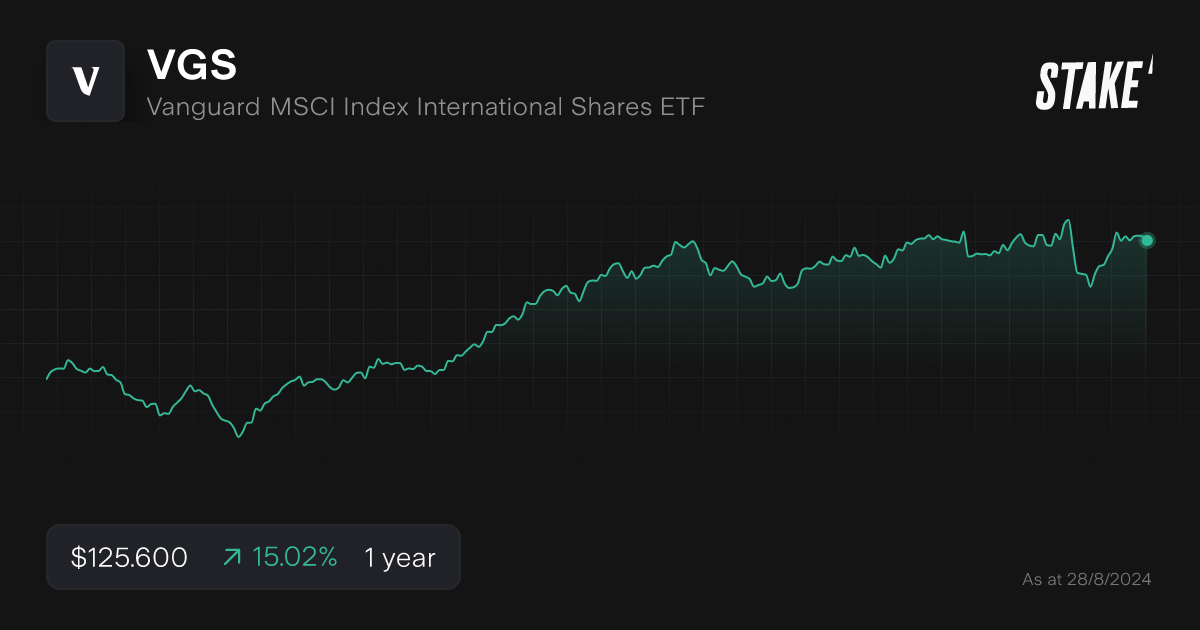The width and height of the screenshot is (1200, 630).
Task: Open the timeframe selector showing 1 year
Action: (399, 557)
